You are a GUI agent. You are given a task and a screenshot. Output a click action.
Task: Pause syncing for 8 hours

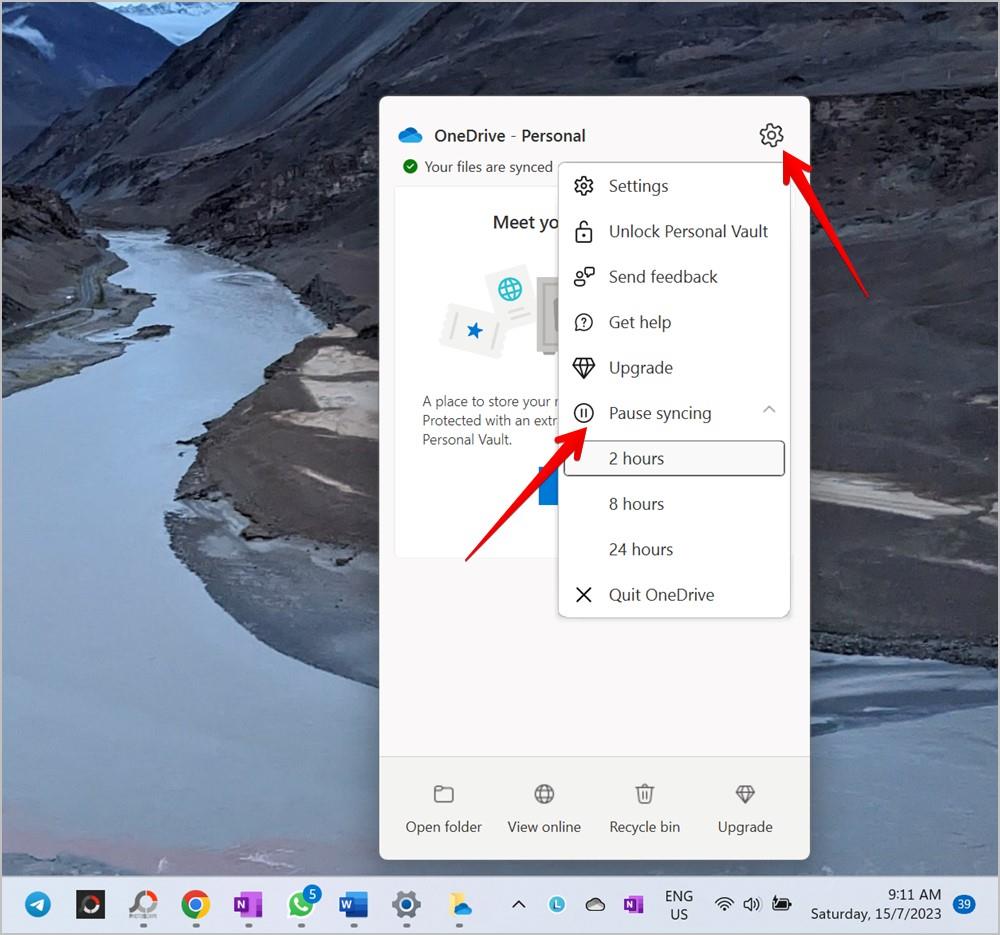(x=674, y=504)
